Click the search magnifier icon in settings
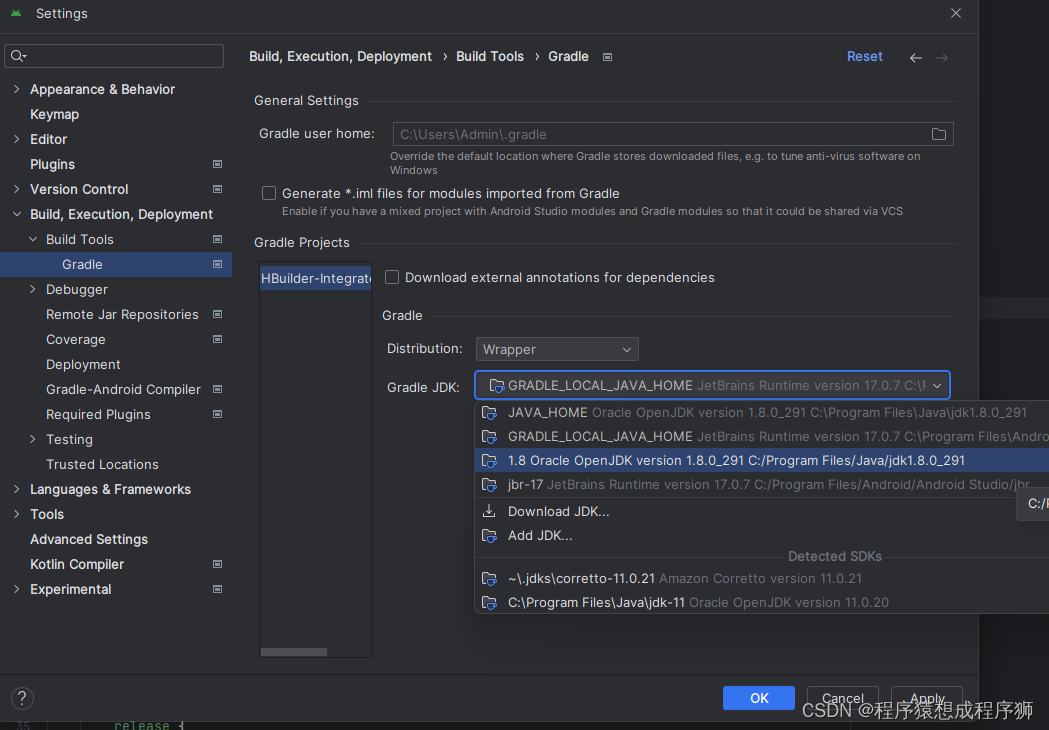 [19, 56]
